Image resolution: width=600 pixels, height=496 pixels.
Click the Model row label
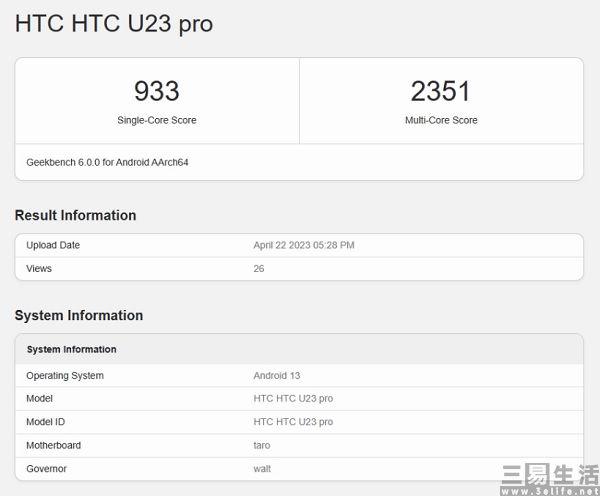(x=39, y=399)
